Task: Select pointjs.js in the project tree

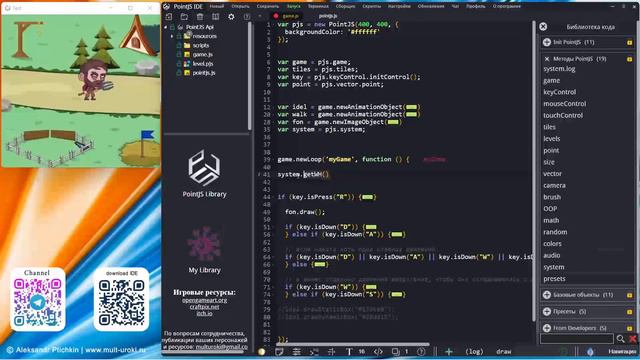Action: click(204, 73)
